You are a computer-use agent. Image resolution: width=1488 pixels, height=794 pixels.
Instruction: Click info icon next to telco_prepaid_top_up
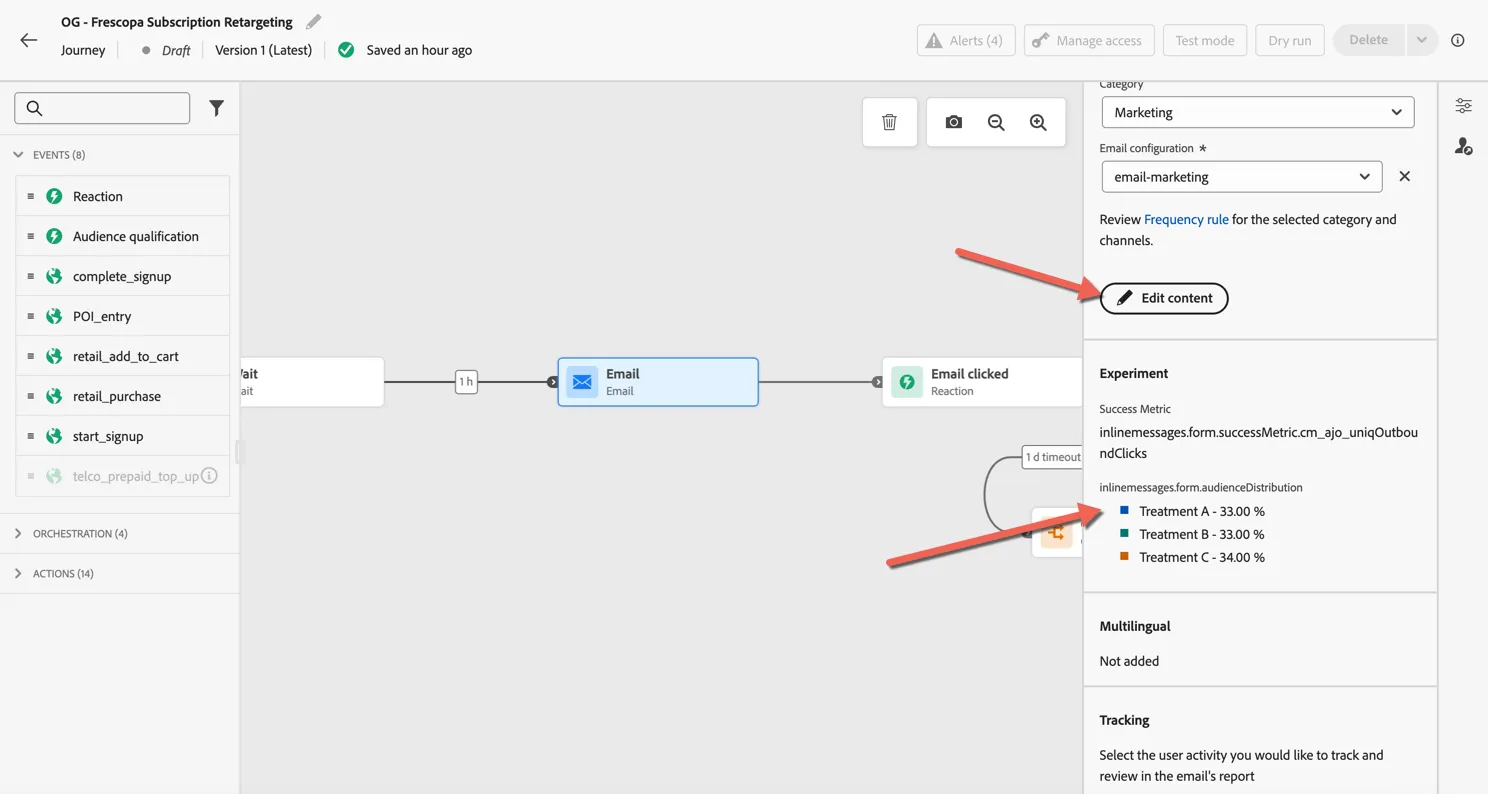209,476
